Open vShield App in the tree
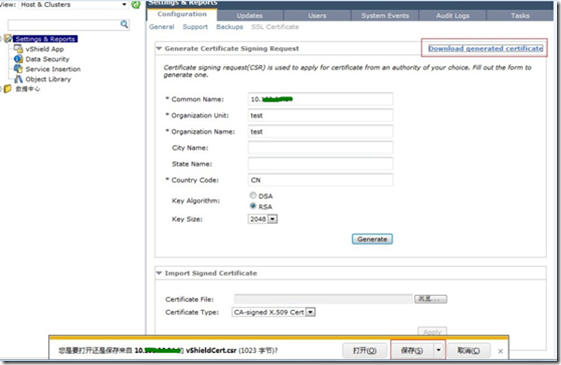The image size is (561, 365). tap(44, 49)
